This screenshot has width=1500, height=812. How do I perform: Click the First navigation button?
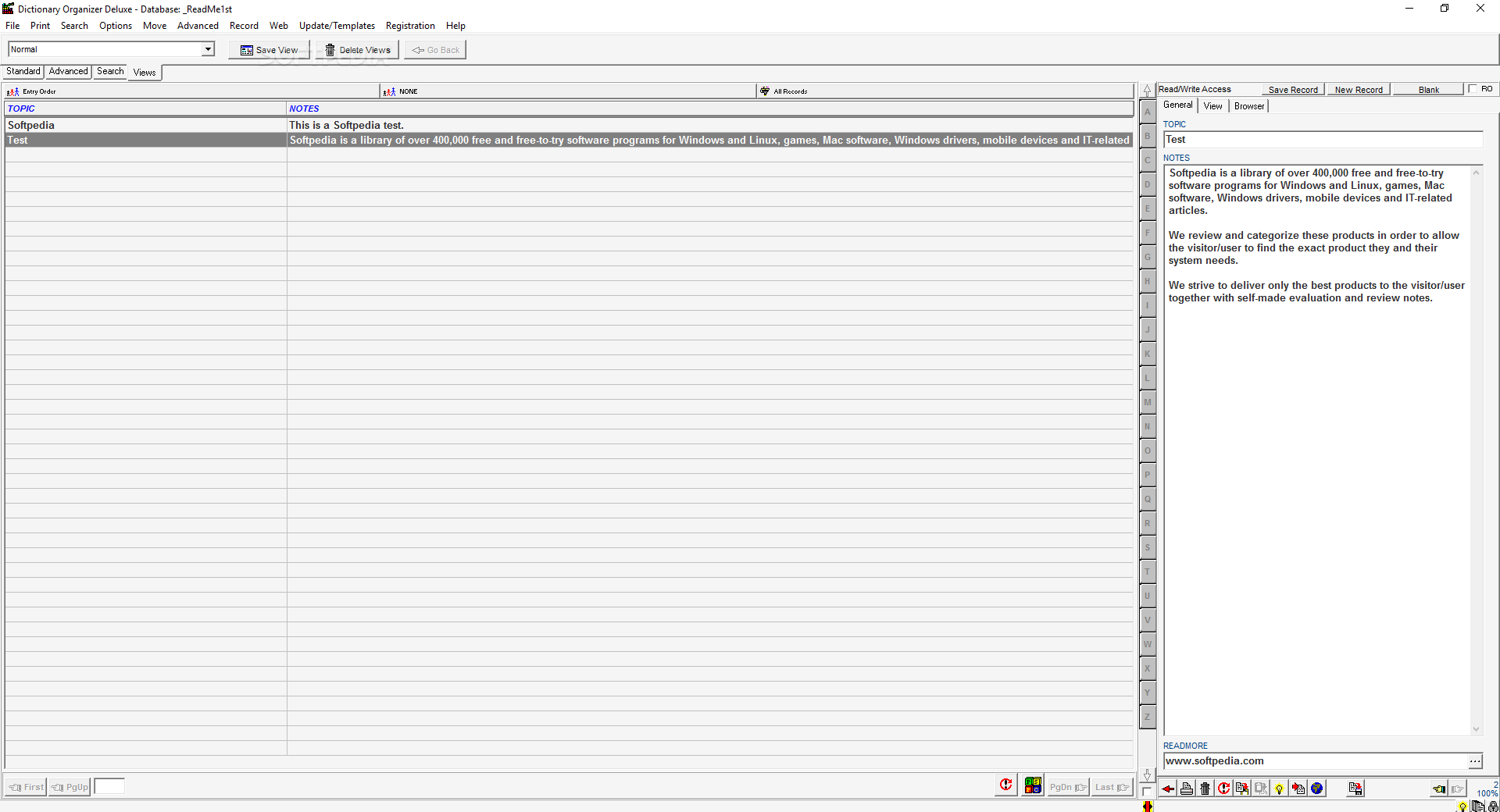point(26,787)
